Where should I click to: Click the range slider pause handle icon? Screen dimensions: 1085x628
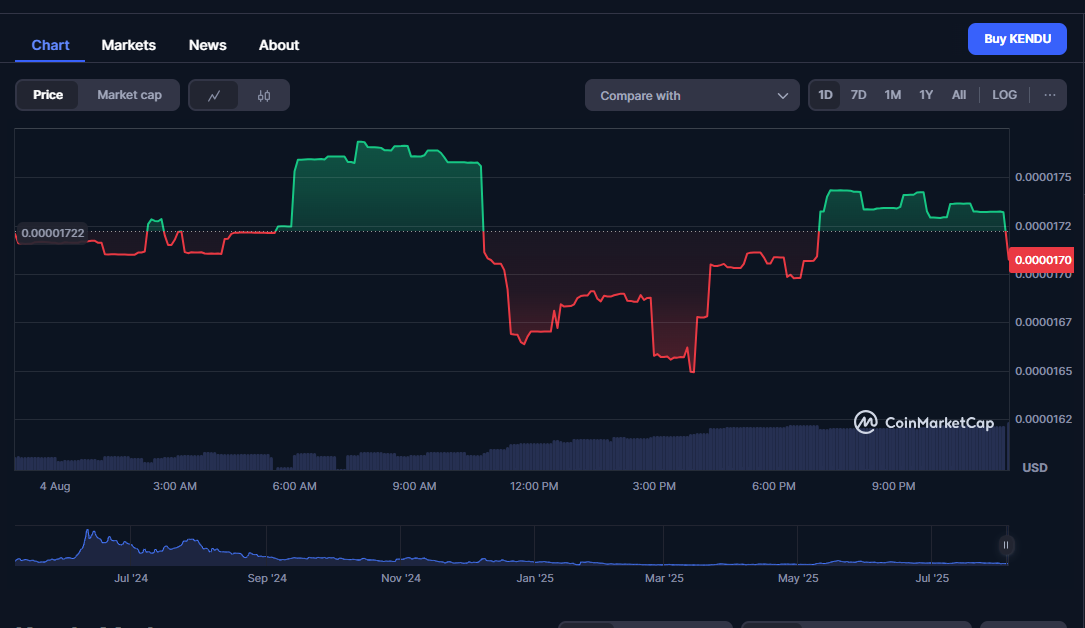tap(1006, 545)
